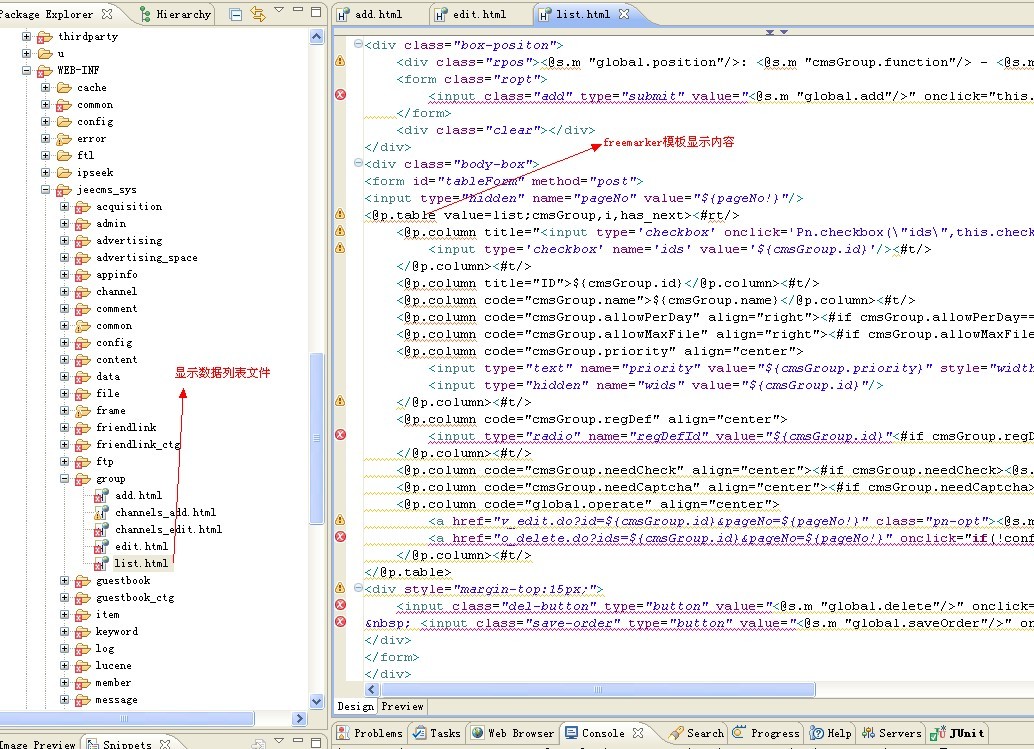Click warning marker on @p.table line
The height and width of the screenshot is (749, 1034).
click(x=340, y=214)
